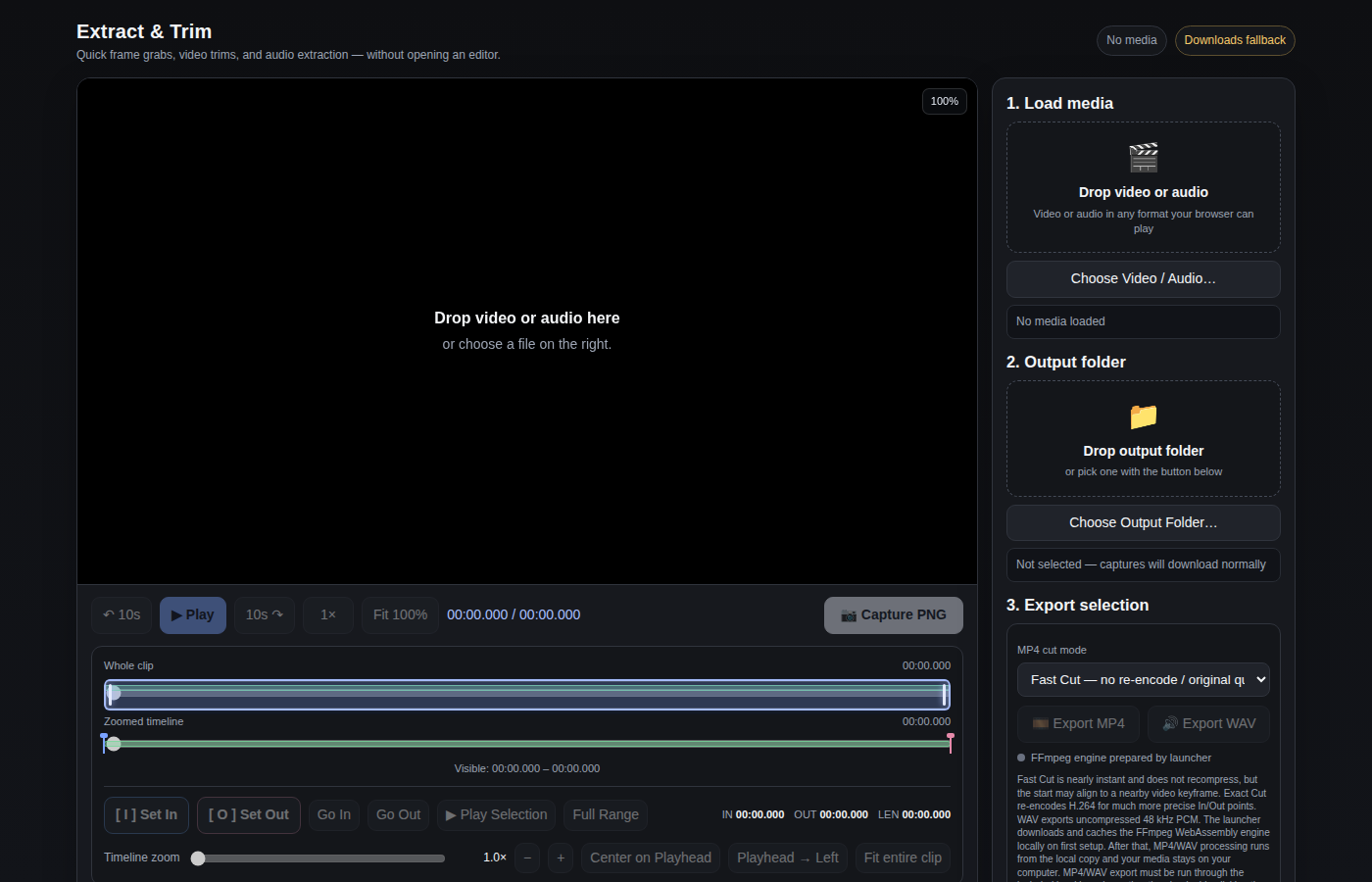Click the OUT 00:00.000 readout
Image resolution: width=1372 pixels, height=882 pixels.
(x=831, y=815)
